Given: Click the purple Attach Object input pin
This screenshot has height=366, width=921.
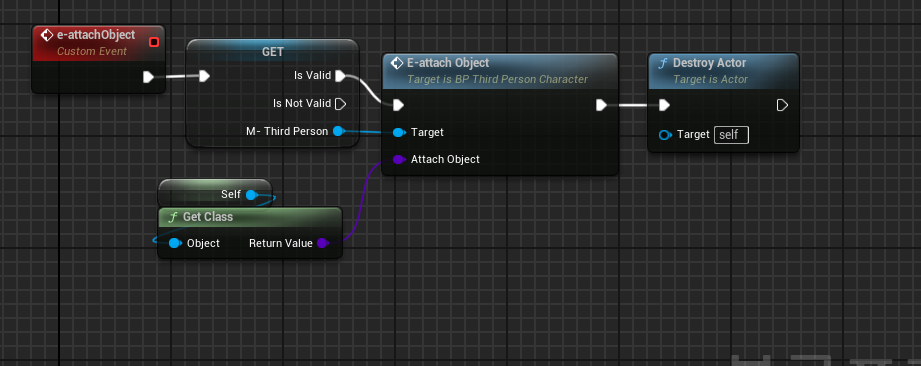Looking at the screenshot, I should (399, 159).
